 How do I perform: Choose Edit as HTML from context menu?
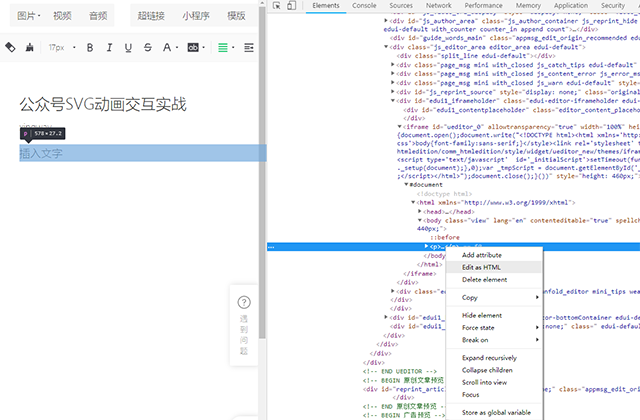coord(480,267)
